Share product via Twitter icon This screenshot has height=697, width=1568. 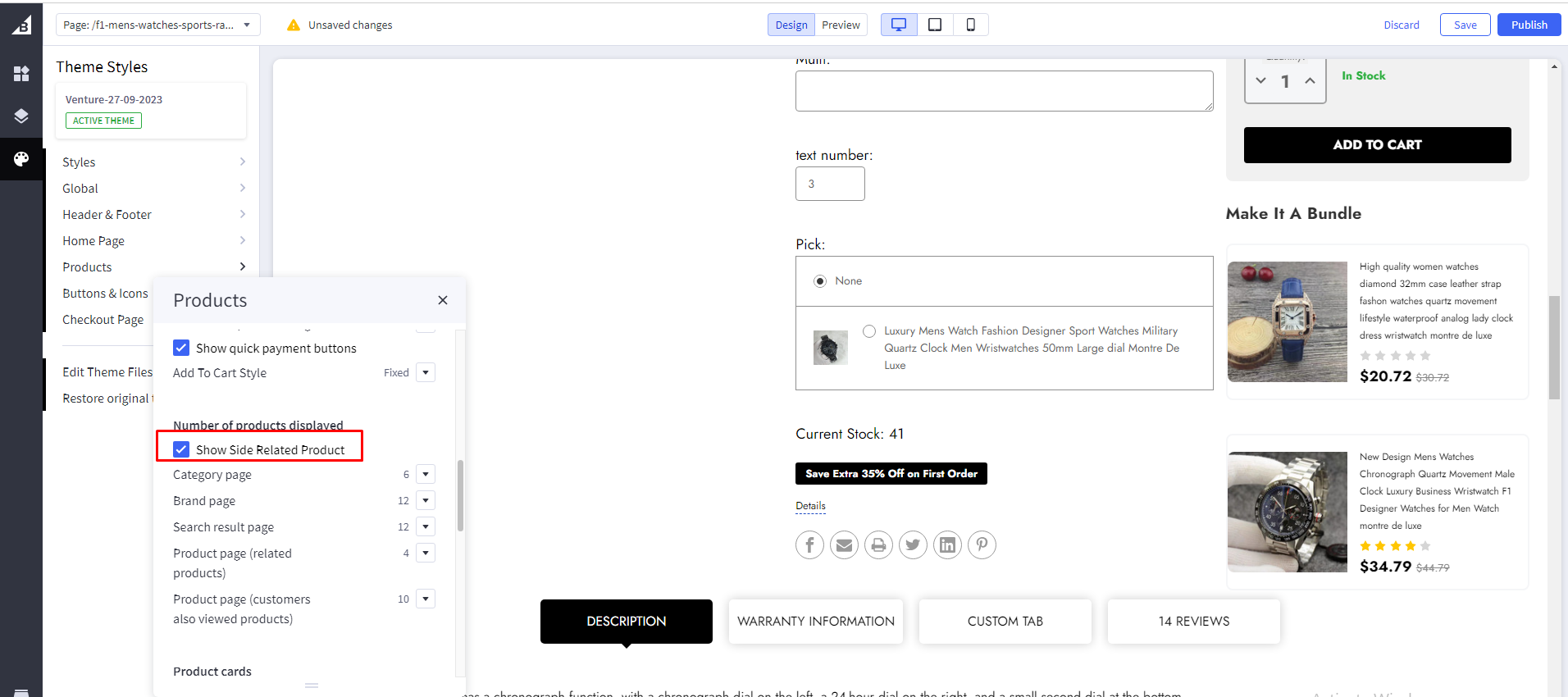click(x=913, y=544)
